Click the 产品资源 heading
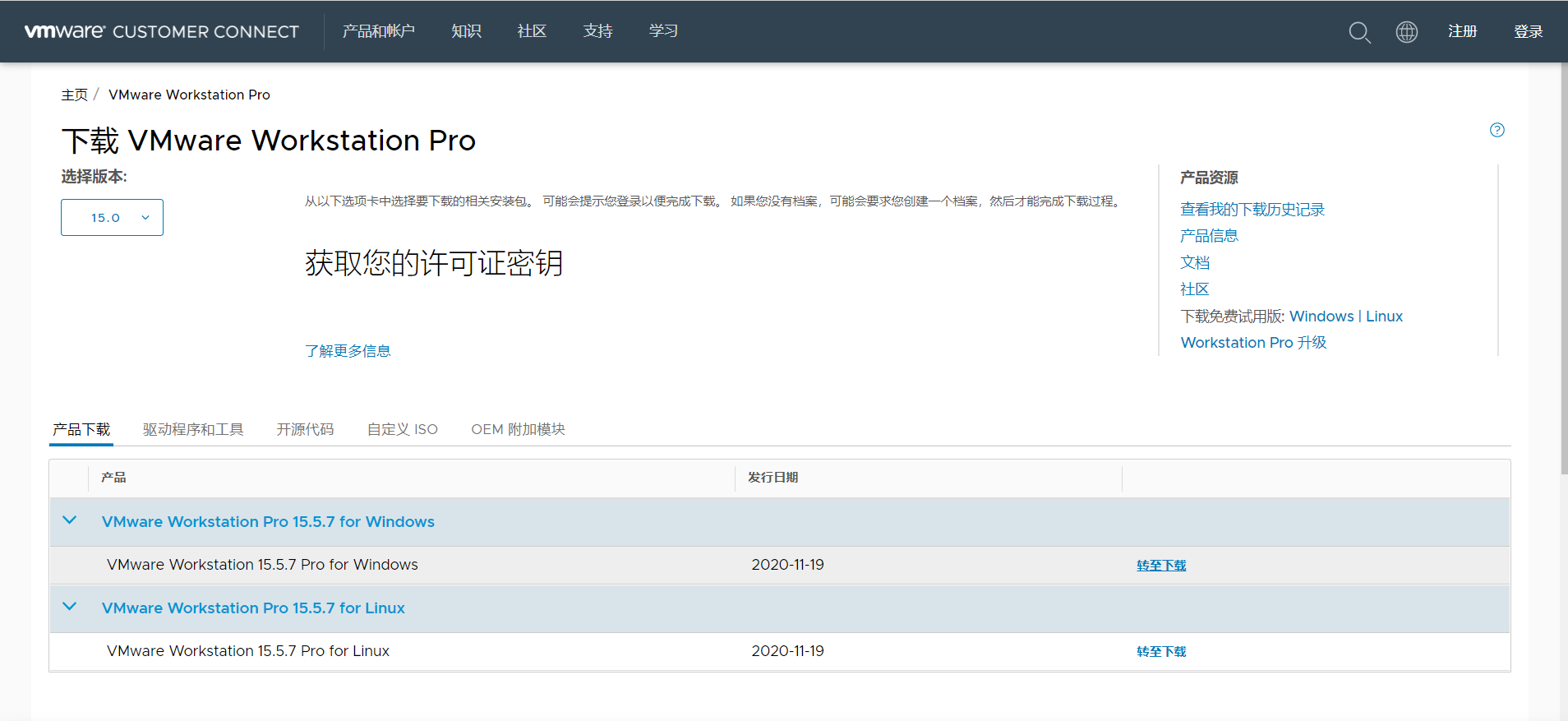This screenshot has width=1568, height=721. pos(1209,178)
